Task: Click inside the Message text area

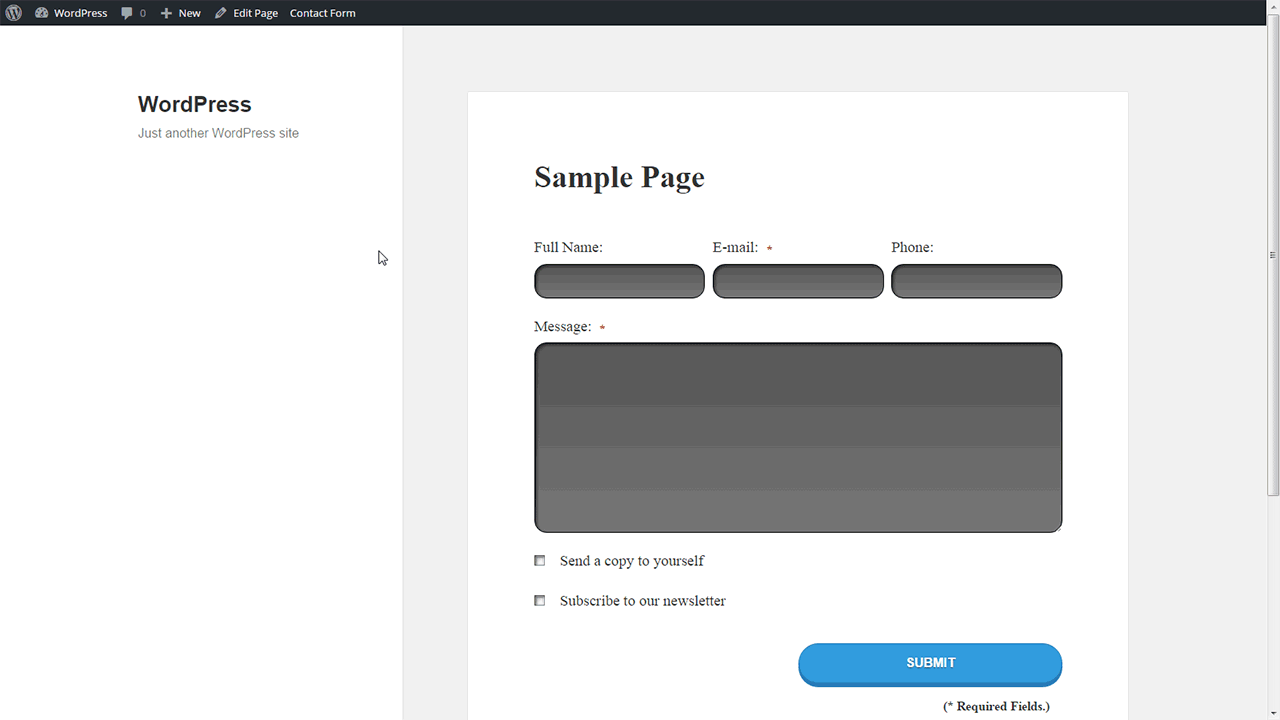Action: coord(798,437)
